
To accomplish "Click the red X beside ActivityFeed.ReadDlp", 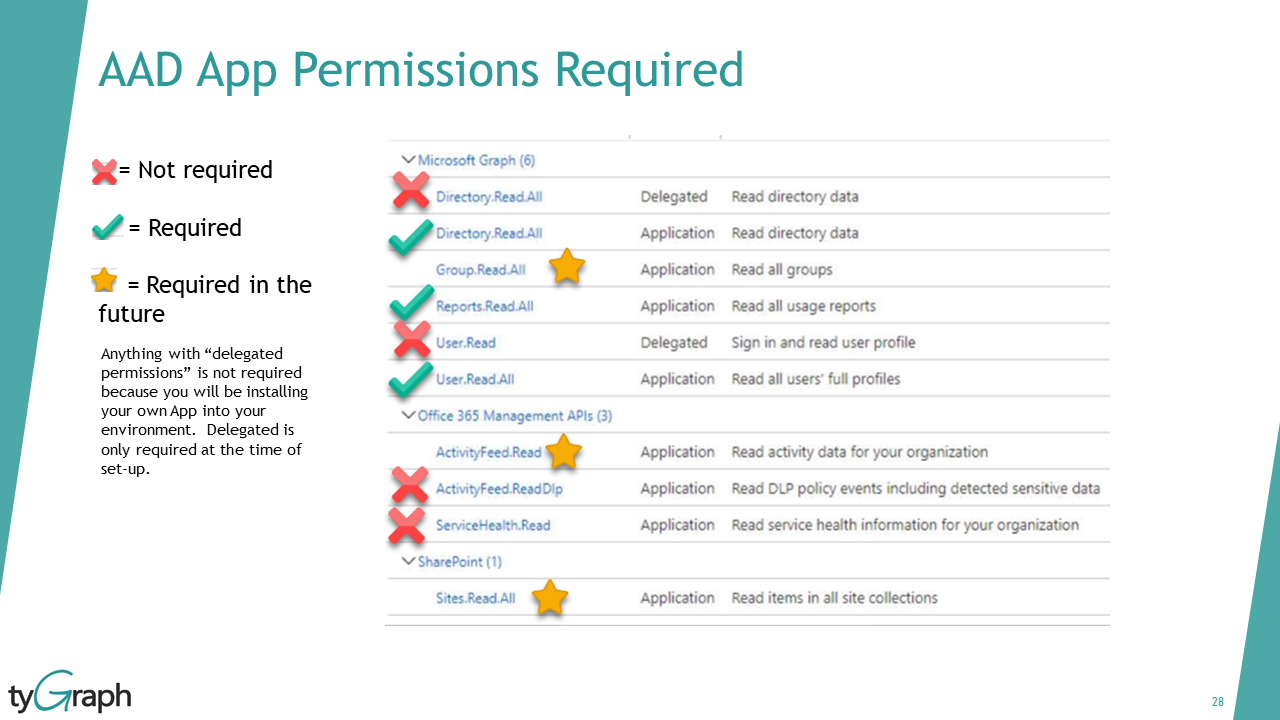I will (409, 485).
